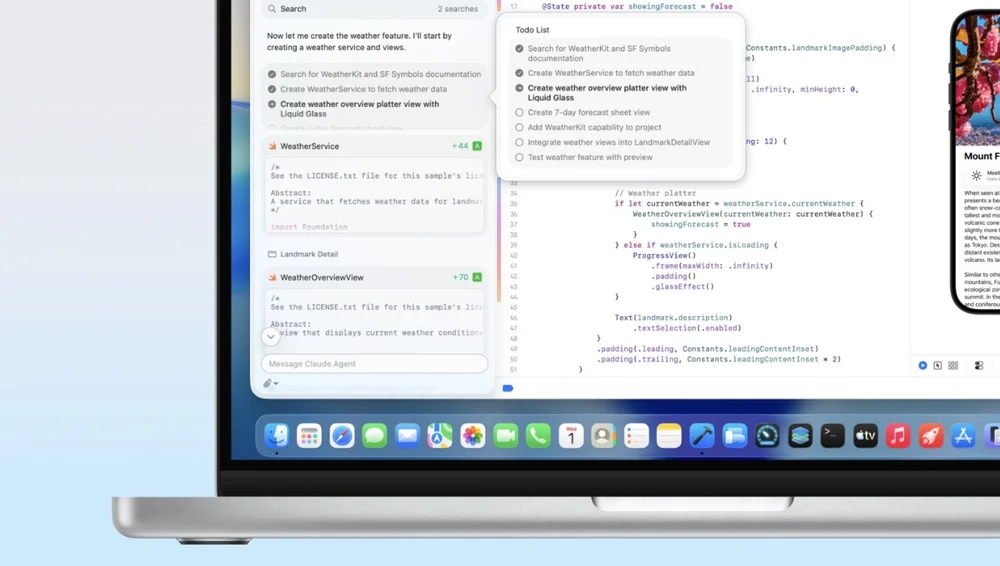The height and width of the screenshot is (566, 1000).
Task: Click the scroll-down chevron circle button
Action: (x=270, y=336)
